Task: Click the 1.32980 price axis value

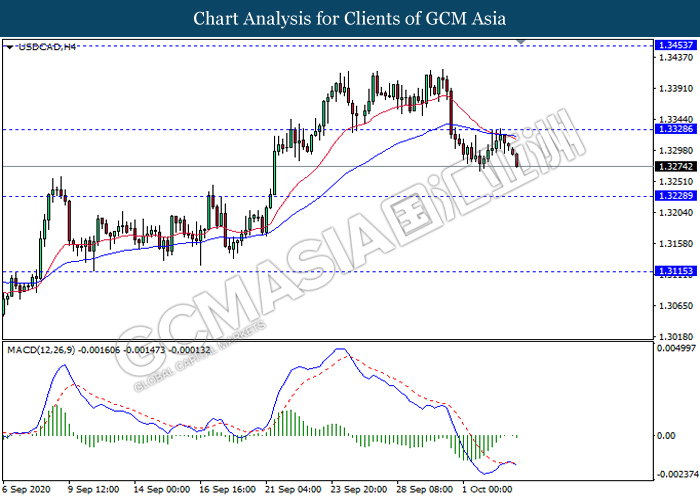Action: pyautogui.click(x=676, y=150)
